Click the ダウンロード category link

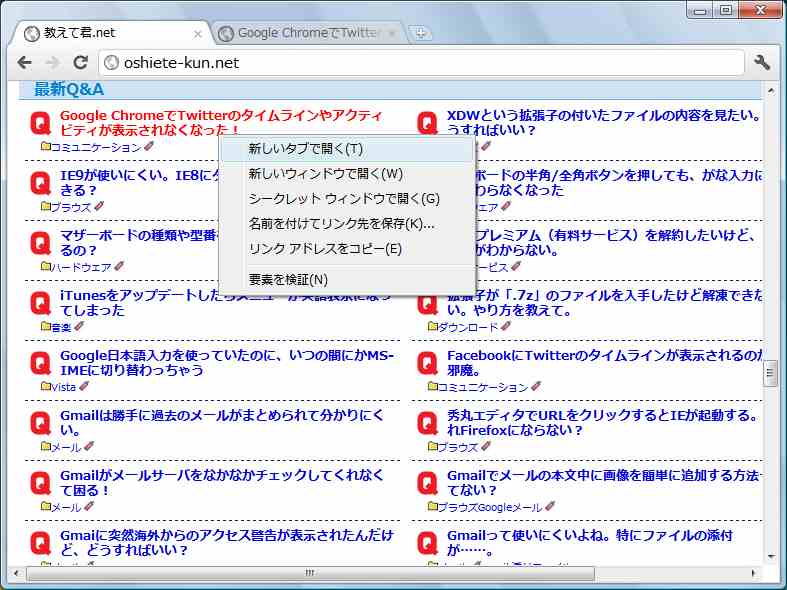click(x=468, y=327)
